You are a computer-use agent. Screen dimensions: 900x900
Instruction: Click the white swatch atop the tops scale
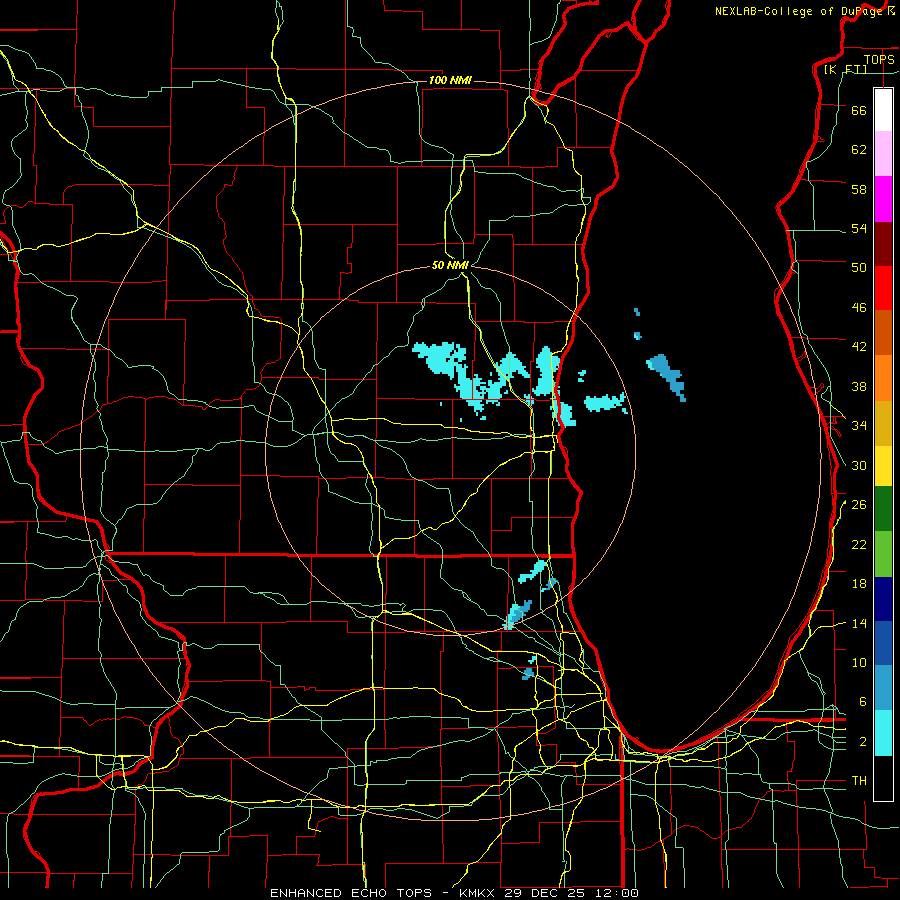(883, 110)
